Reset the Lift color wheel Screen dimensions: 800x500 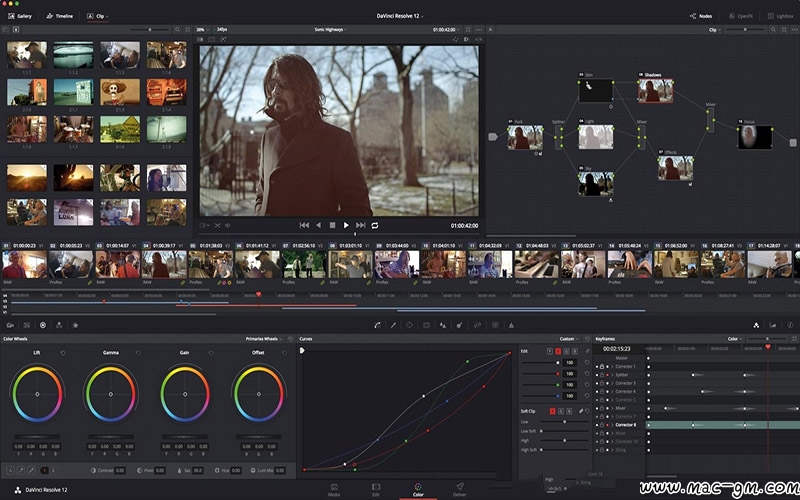point(63,353)
